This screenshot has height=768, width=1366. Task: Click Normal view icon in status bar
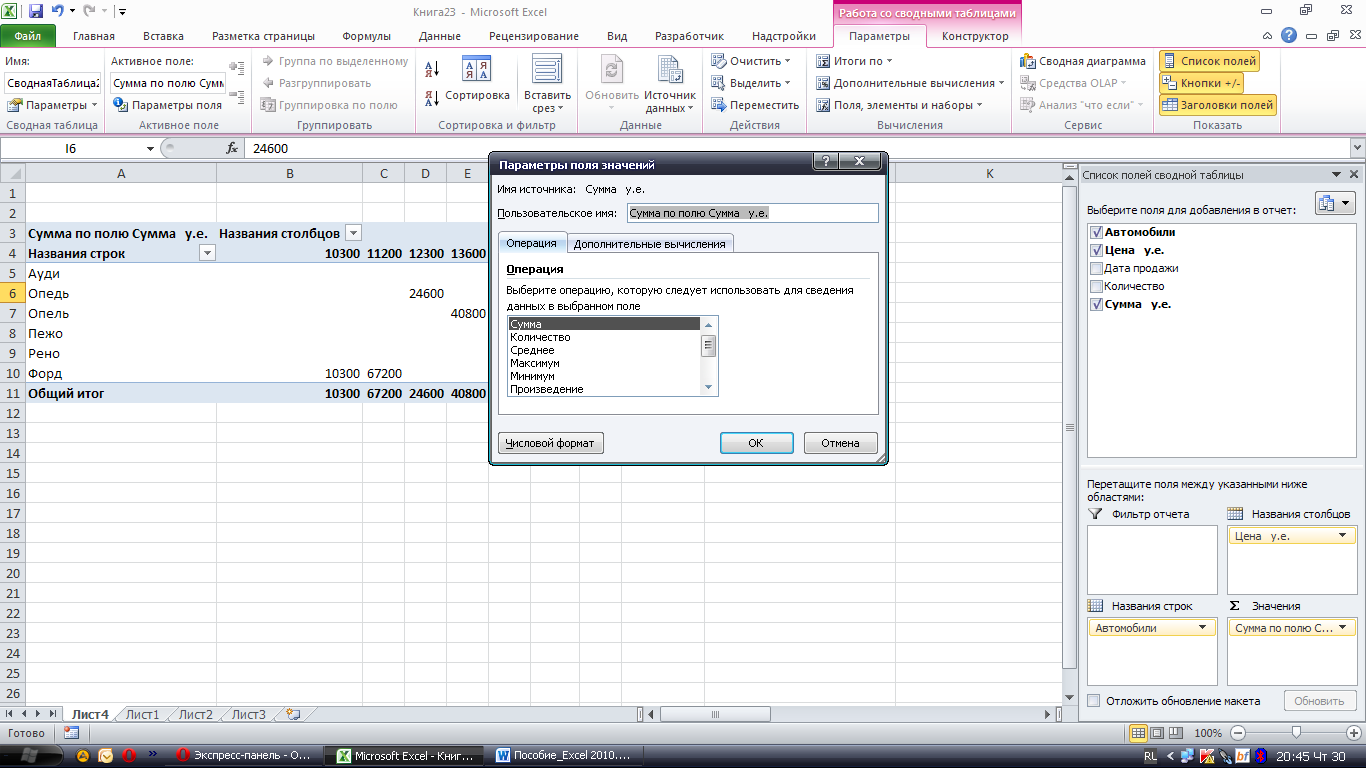(1138, 733)
